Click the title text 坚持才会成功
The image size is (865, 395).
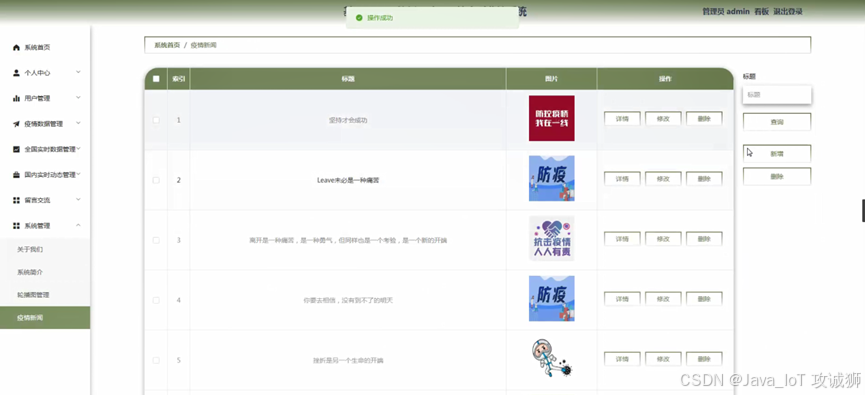348,120
